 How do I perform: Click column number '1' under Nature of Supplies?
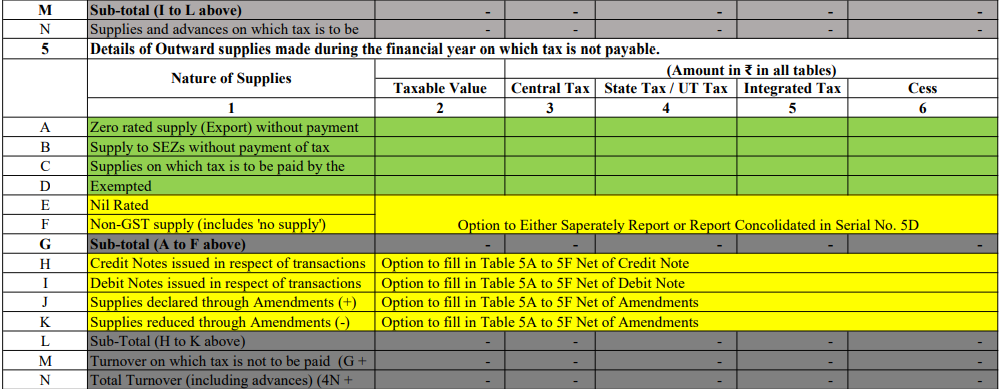pyautogui.click(x=231, y=108)
